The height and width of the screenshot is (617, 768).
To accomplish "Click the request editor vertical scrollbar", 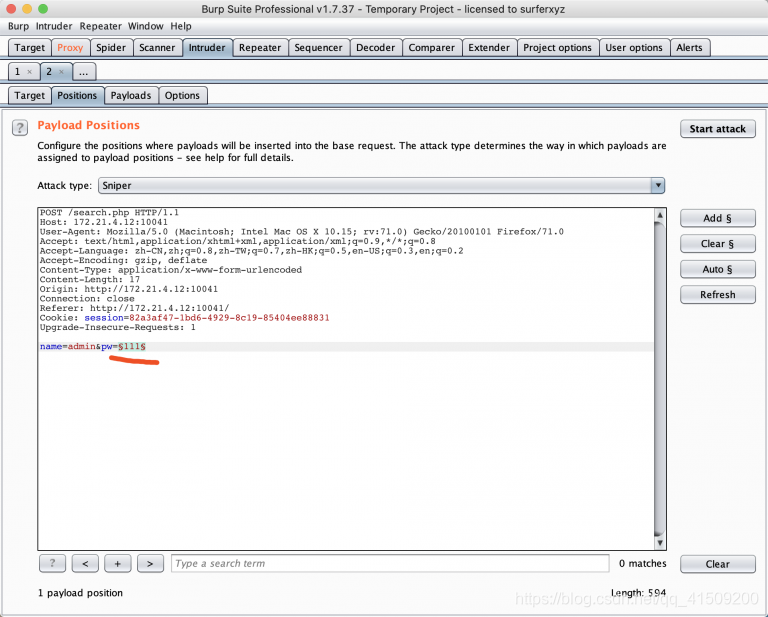I will pyautogui.click(x=660, y=379).
